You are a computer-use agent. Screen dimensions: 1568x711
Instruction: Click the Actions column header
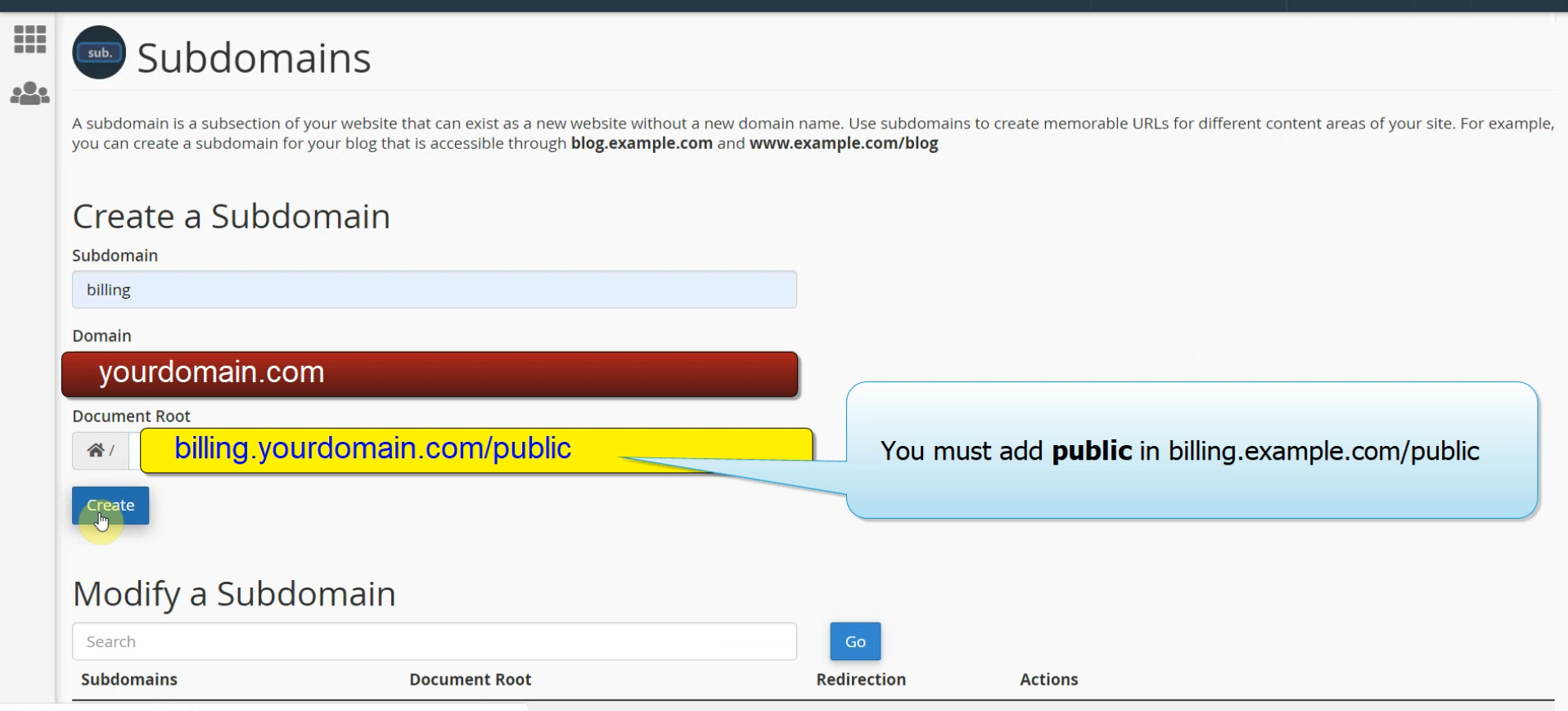pos(1048,679)
